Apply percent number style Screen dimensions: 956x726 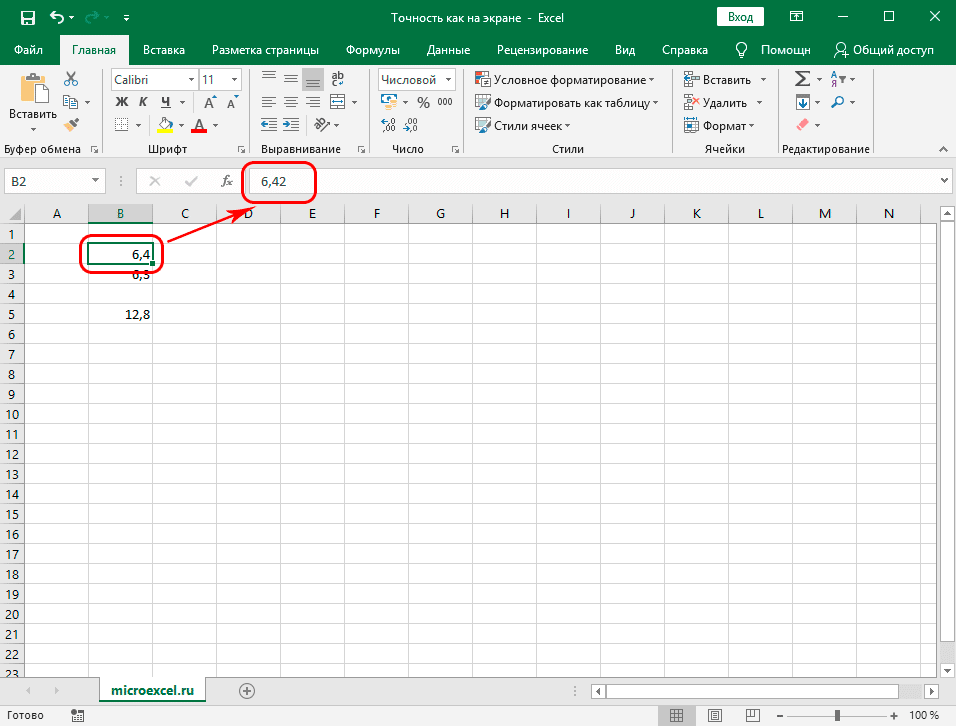point(422,102)
